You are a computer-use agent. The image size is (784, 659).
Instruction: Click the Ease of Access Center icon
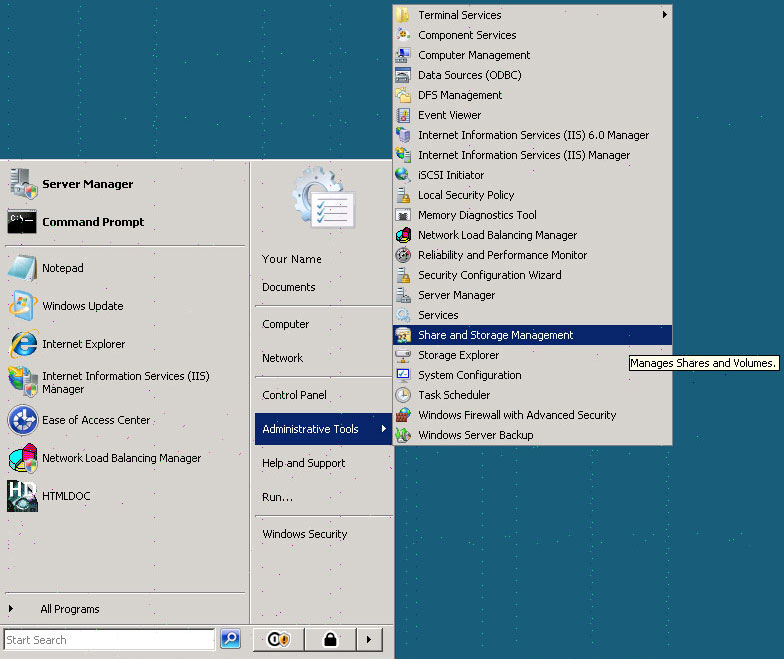point(22,420)
